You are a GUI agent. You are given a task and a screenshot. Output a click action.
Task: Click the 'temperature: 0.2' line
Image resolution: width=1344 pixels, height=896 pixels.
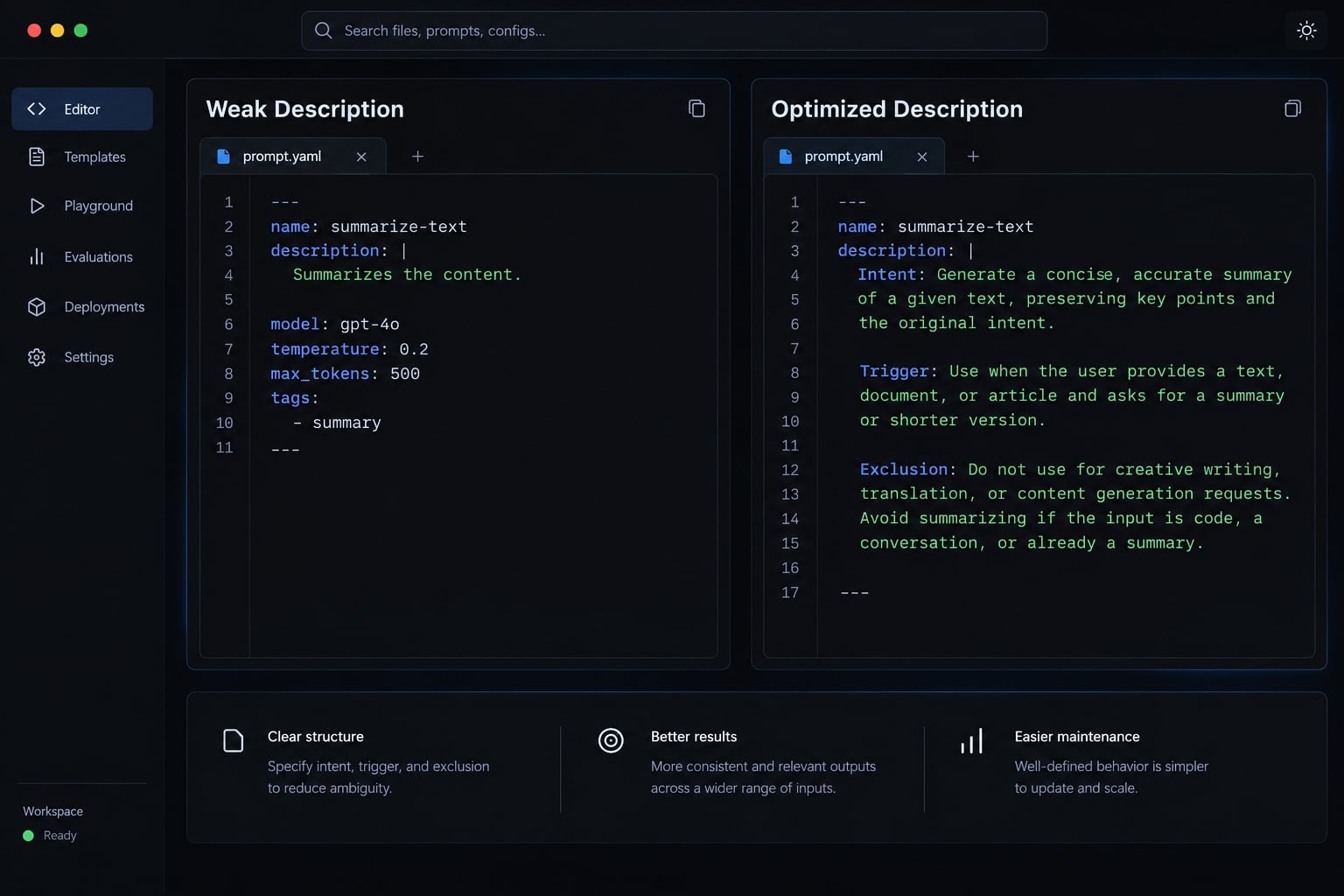(349, 349)
